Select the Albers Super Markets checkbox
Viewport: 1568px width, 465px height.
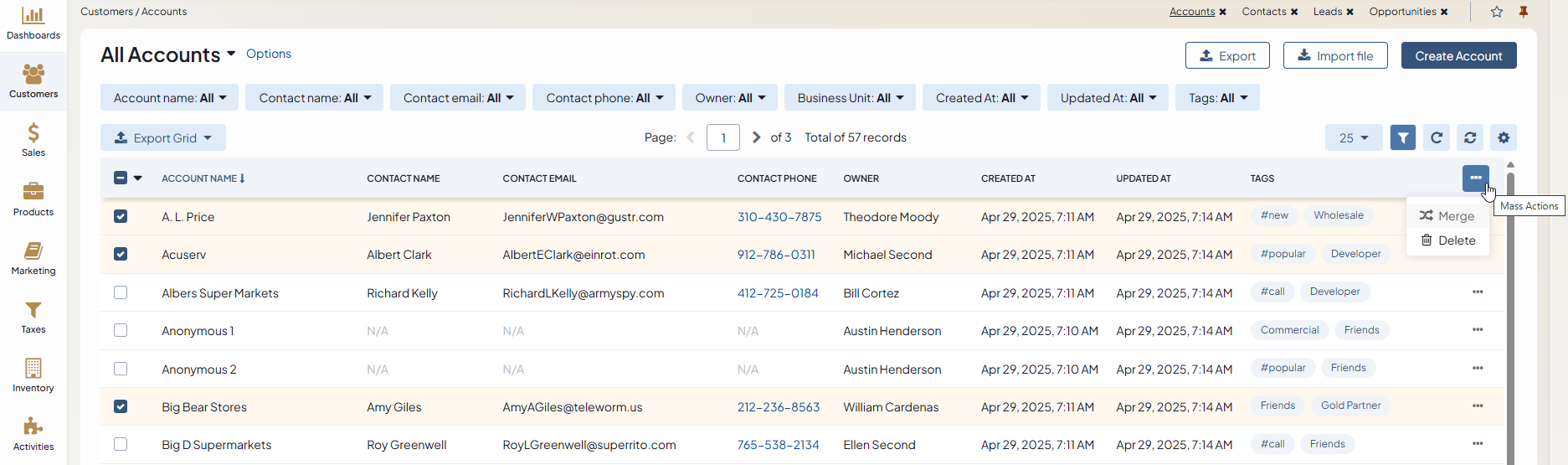pos(121,292)
